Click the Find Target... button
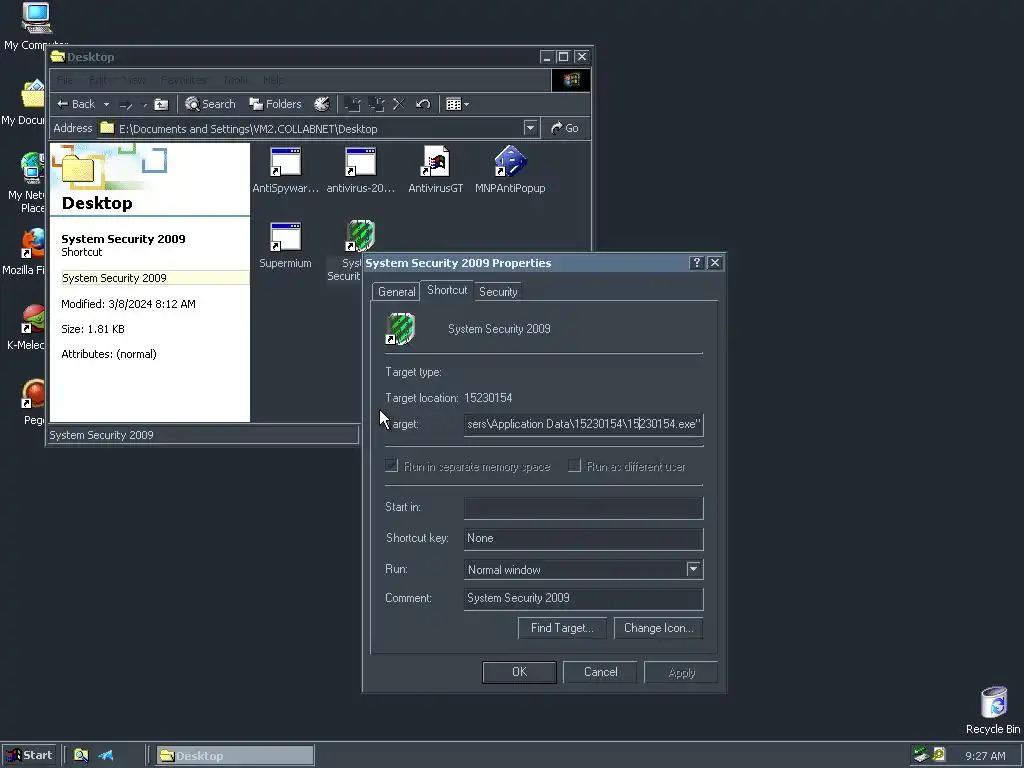Image resolution: width=1024 pixels, height=768 pixels. point(562,628)
